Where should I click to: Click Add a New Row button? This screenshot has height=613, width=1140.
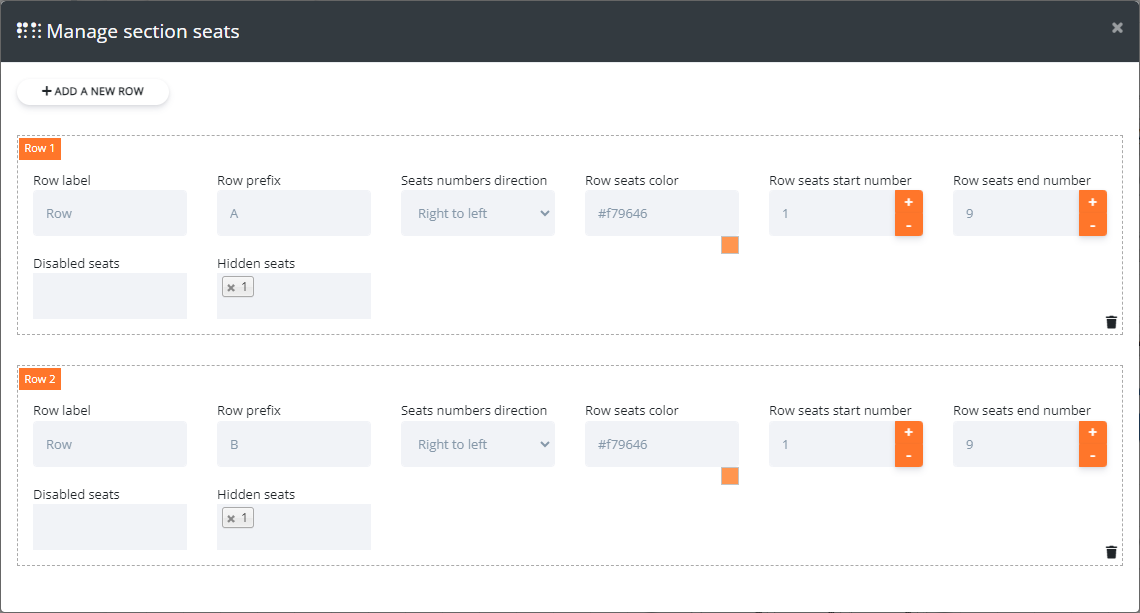point(93,91)
